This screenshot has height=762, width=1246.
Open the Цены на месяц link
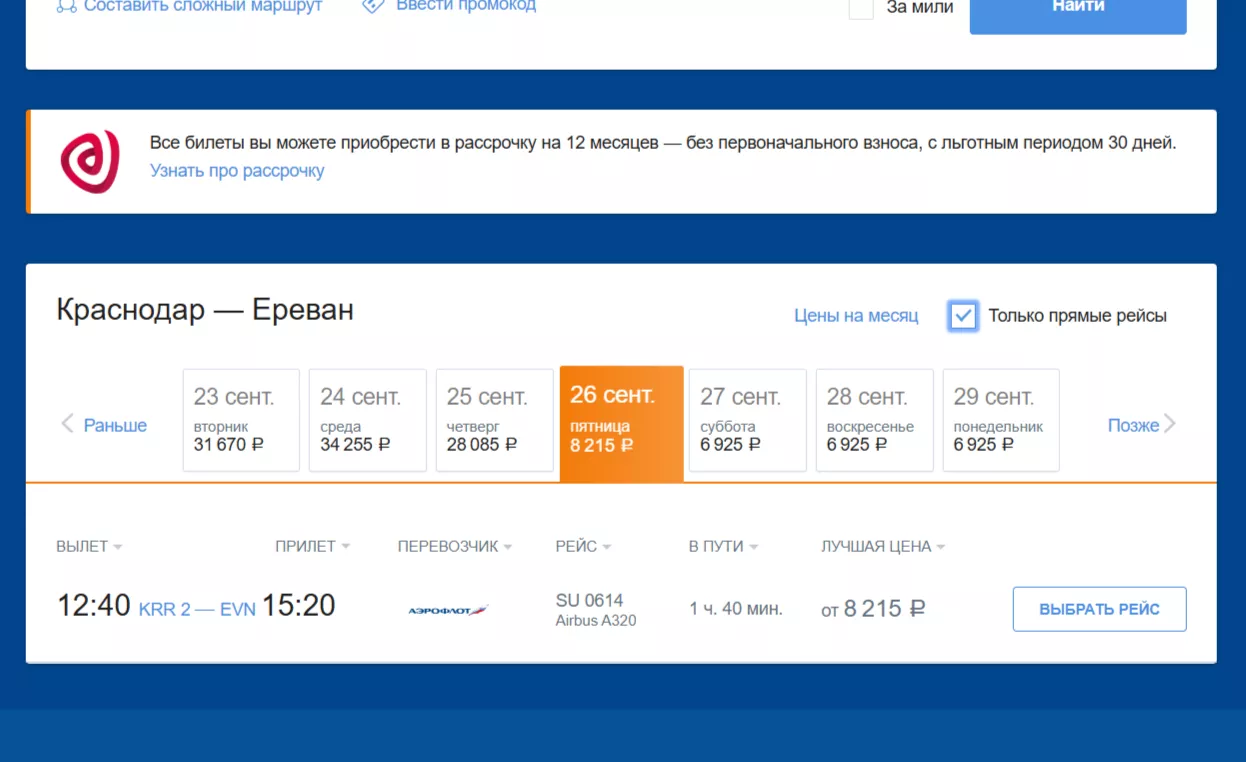[x=855, y=316]
